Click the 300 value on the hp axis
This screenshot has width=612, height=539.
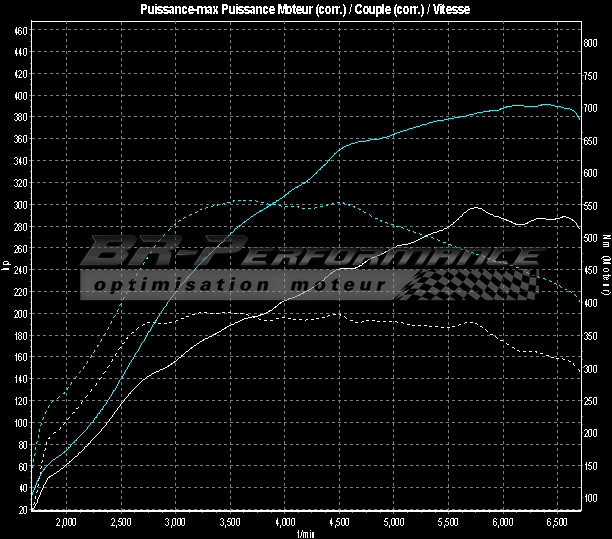pyautogui.click(x=21, y=205)
